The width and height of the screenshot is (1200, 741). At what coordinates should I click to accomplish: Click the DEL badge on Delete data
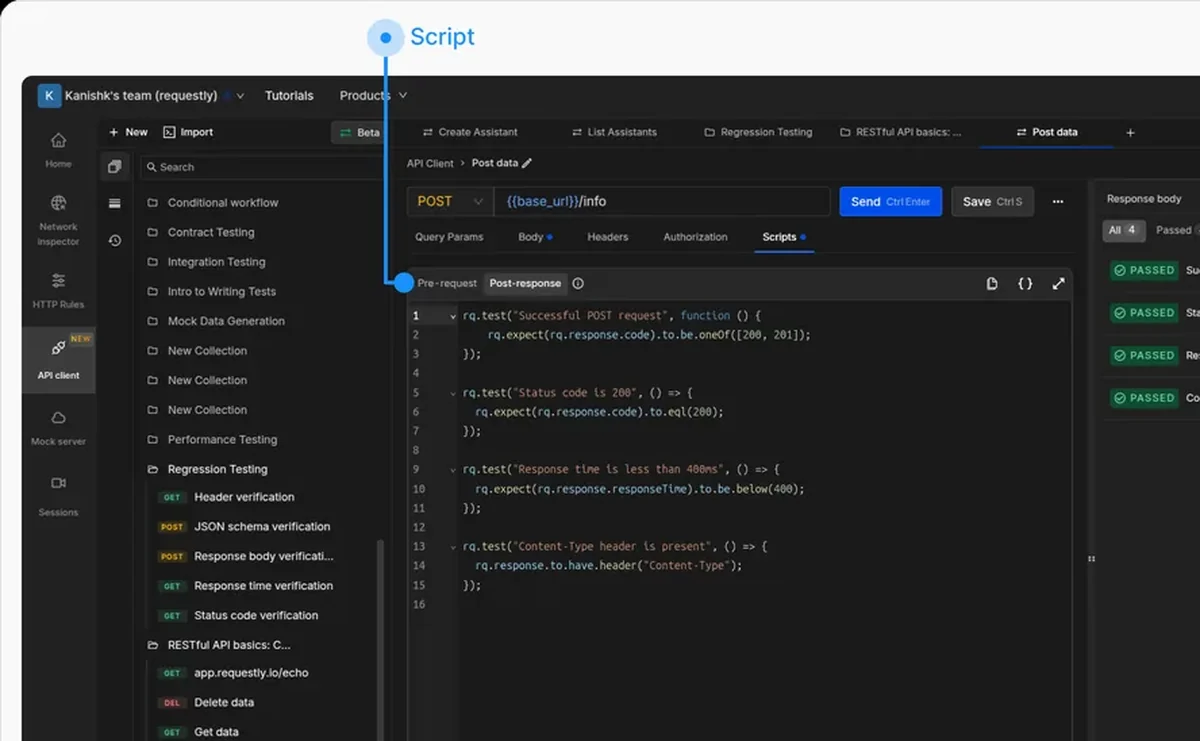[172, 703]
